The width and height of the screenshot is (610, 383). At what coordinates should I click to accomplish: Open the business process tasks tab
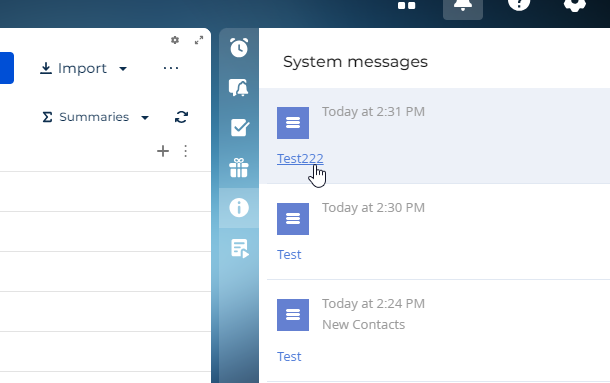click(240, 248)
